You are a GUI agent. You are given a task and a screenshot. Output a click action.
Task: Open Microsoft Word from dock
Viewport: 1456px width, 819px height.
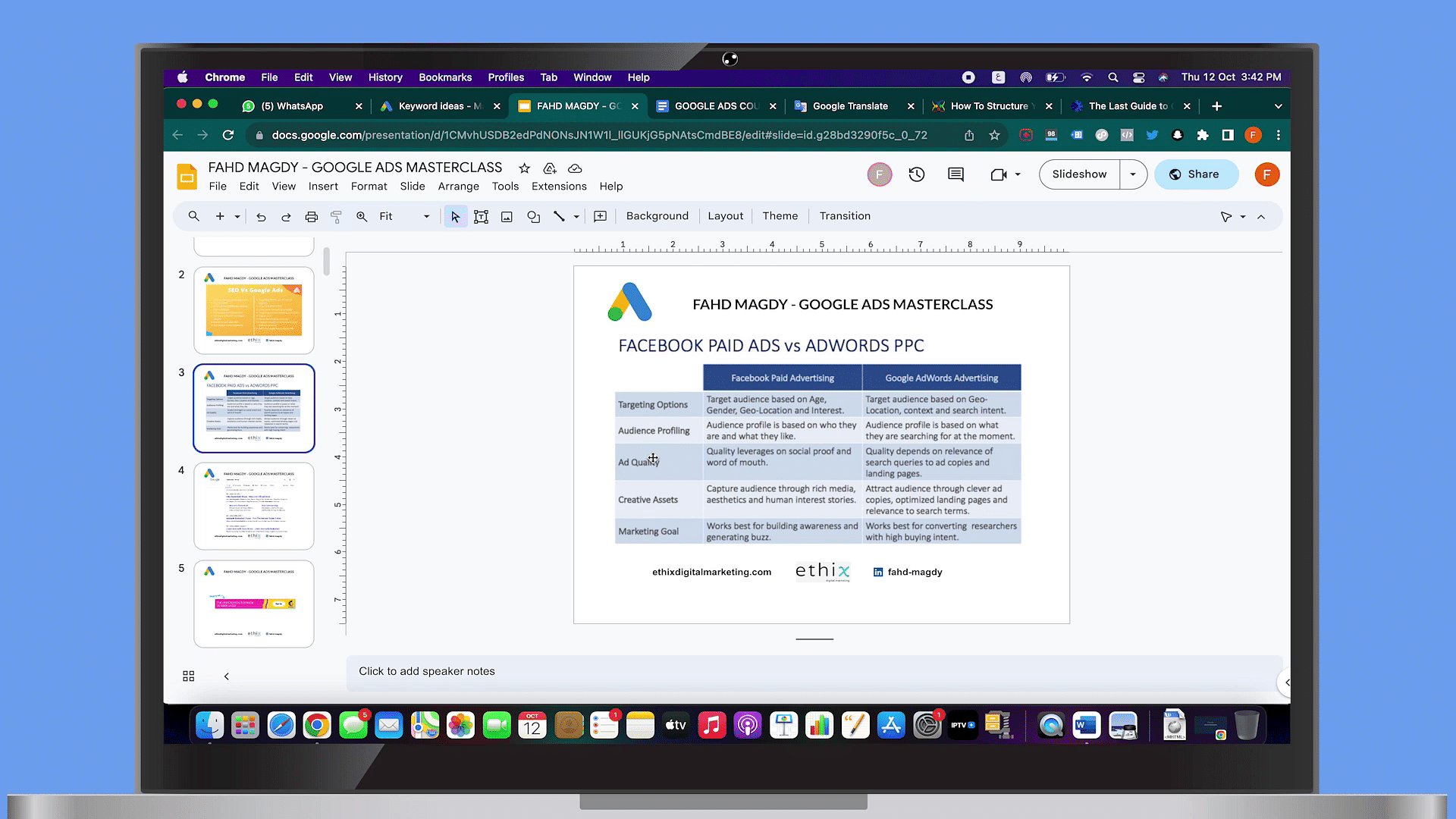tap(1087, 726)
